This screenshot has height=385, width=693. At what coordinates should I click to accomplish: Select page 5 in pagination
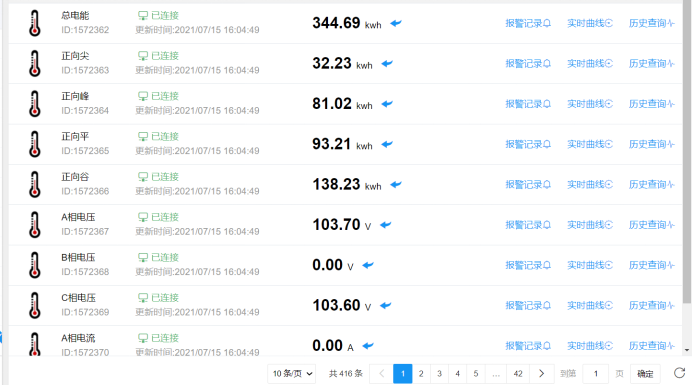476,374
